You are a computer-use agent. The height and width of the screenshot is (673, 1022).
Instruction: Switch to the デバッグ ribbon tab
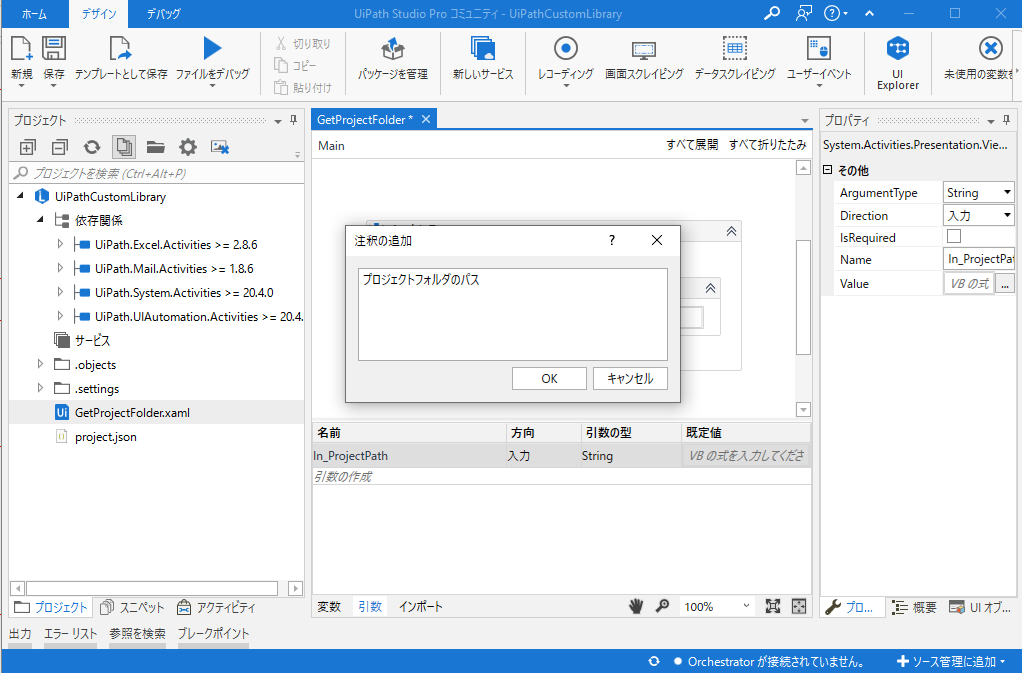[x=163, y=14]
